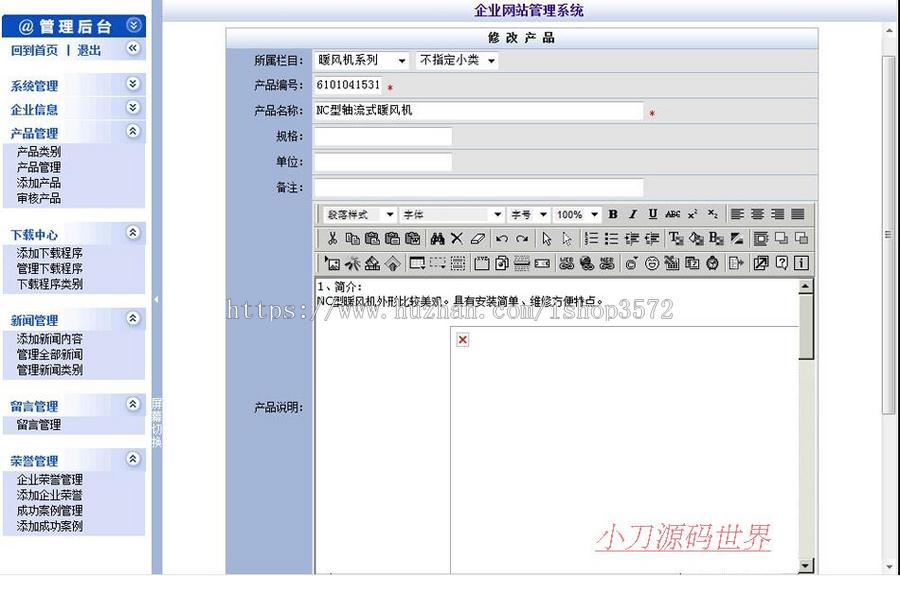Click the 单位 input field
The image size is (900, 615).
click(x=383, y=162)
